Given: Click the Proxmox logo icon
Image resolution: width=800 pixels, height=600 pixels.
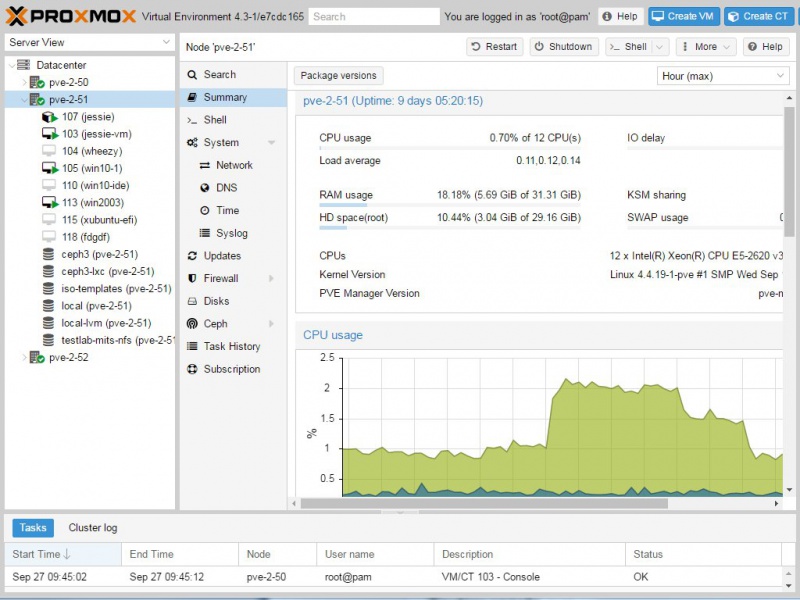Looking at the screenshot, I should [x=18, y=16].
